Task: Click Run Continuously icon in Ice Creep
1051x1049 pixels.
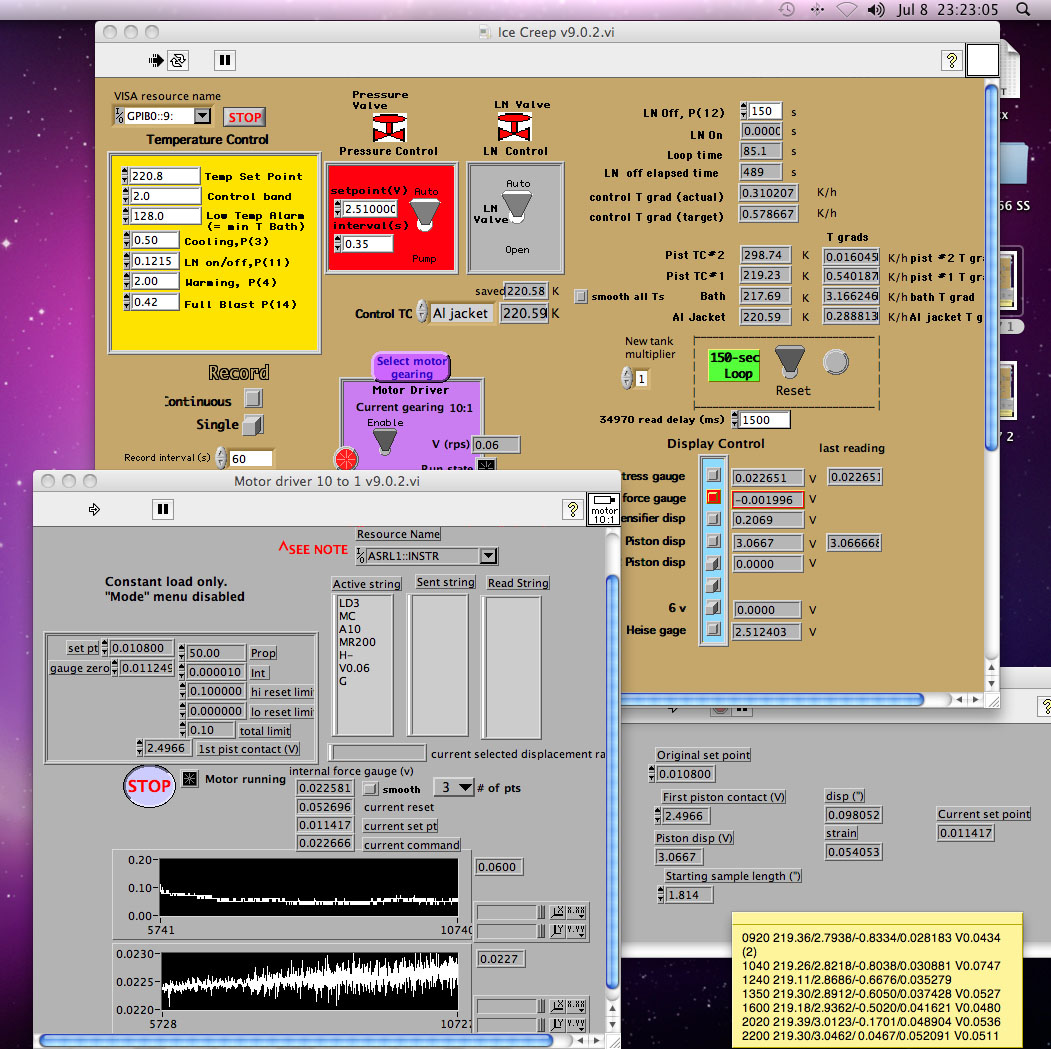Action: click(x=178, y=60)
